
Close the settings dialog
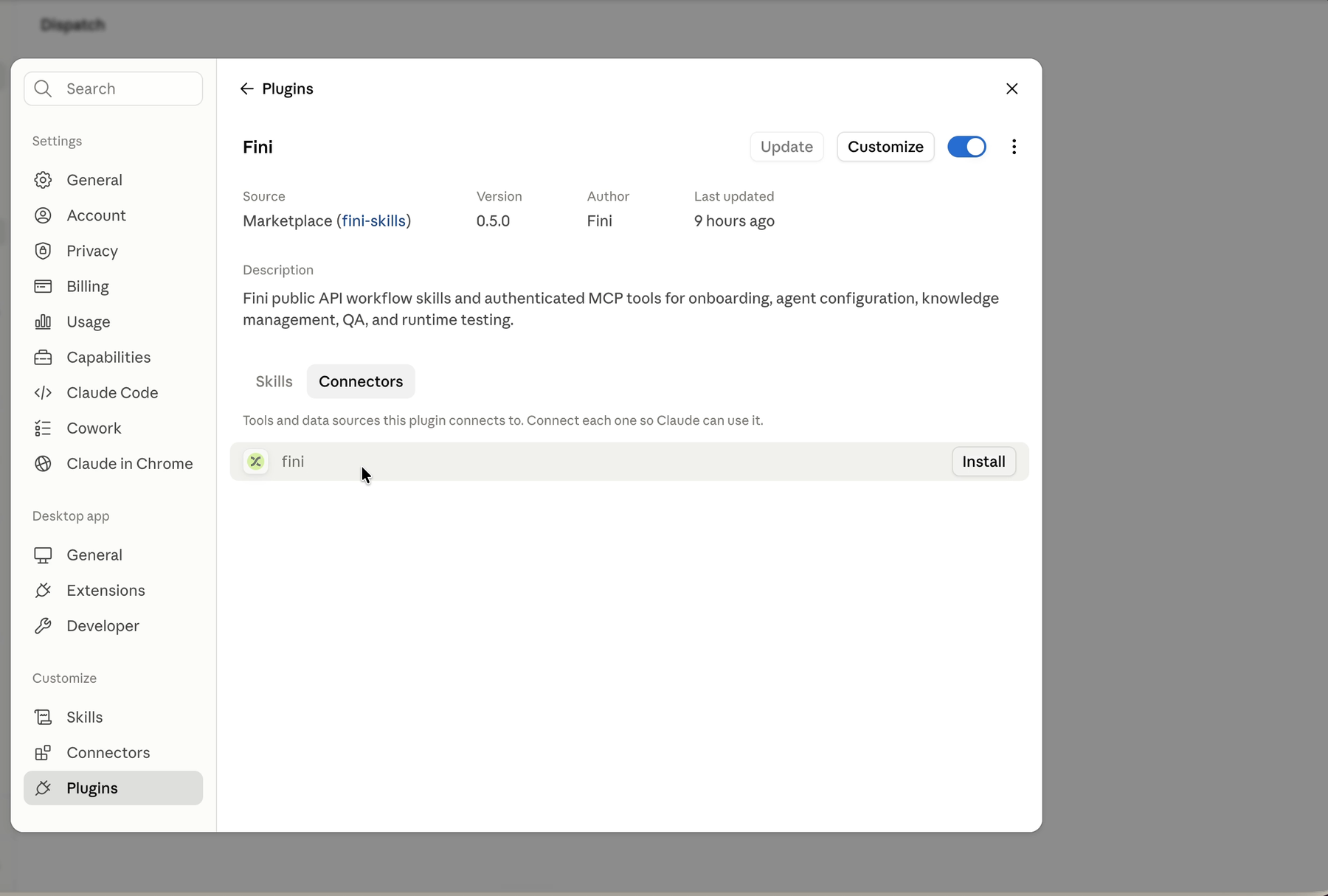click(x=1011, y=88)
